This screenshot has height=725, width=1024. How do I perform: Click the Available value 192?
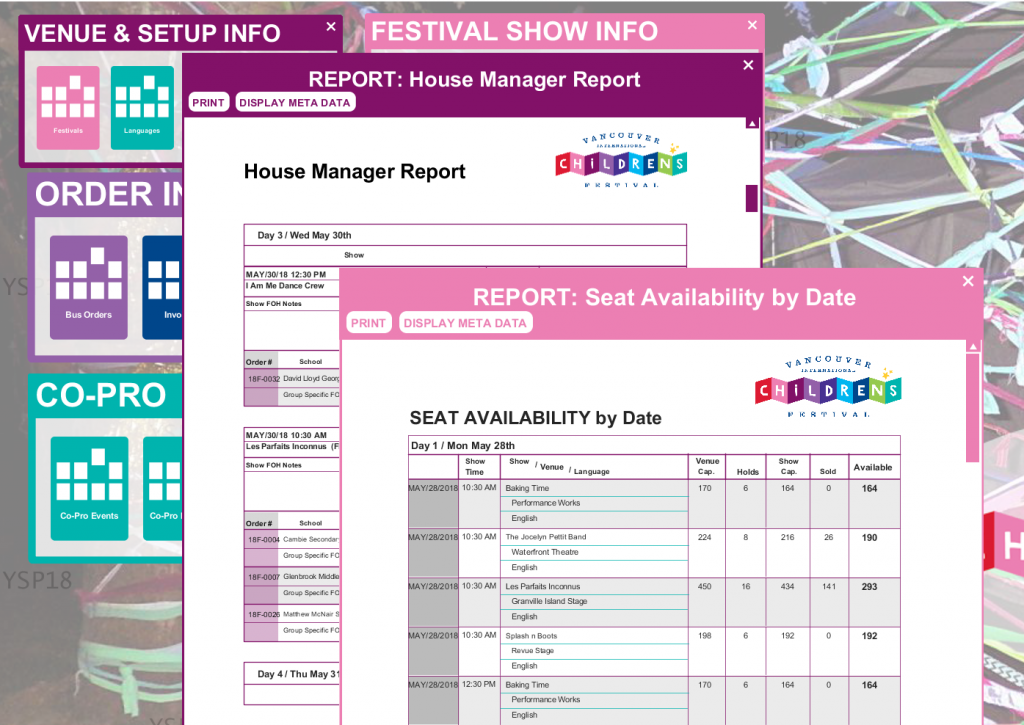coord(869,636)
